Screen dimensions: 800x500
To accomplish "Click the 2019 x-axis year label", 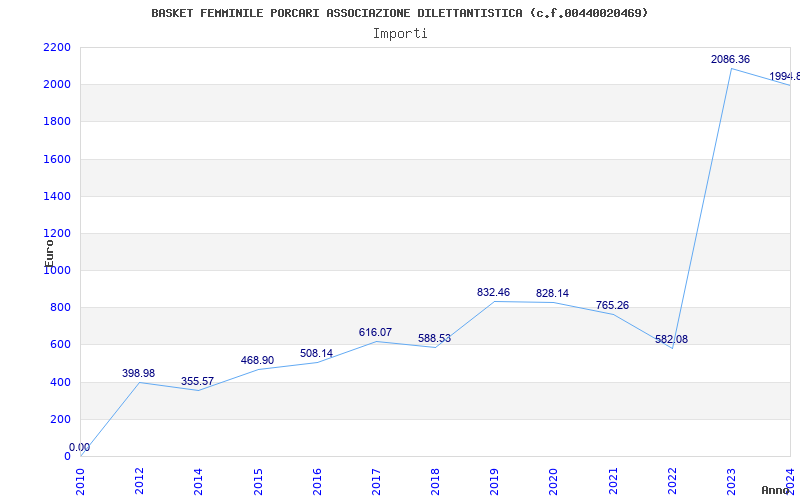I will [494, 482].
